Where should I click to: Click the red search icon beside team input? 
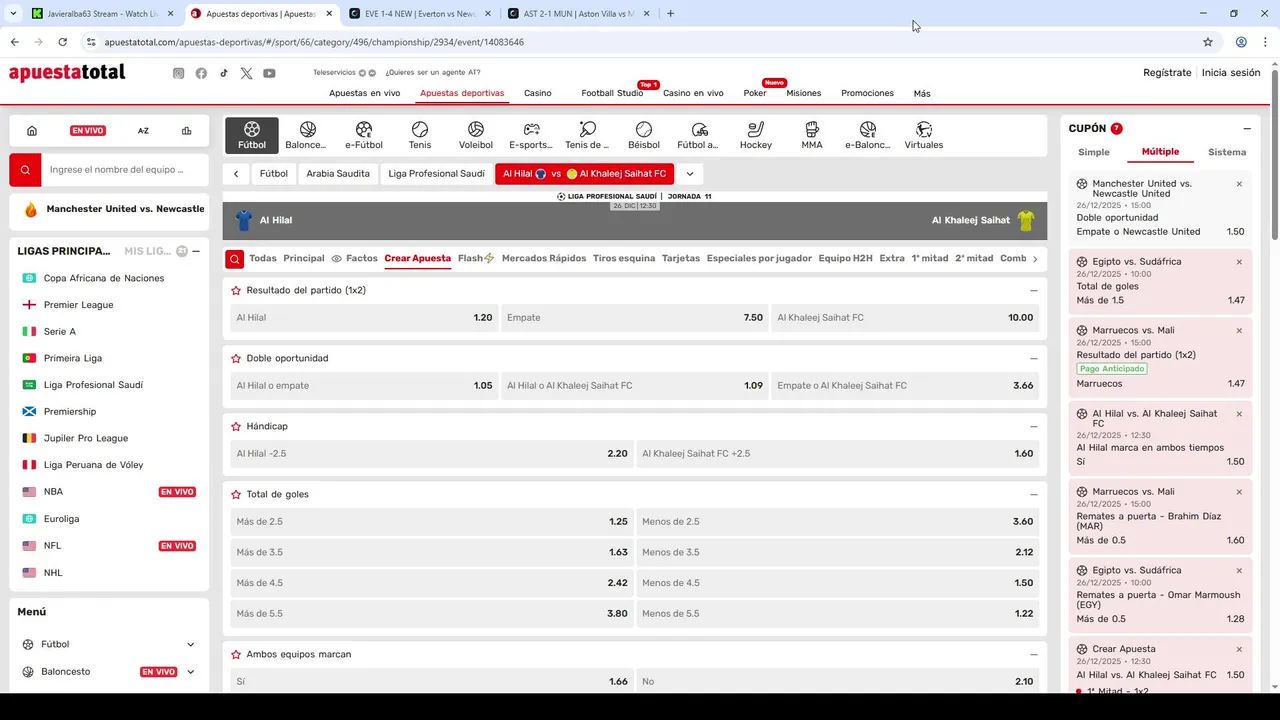click(x=26, y=170)
